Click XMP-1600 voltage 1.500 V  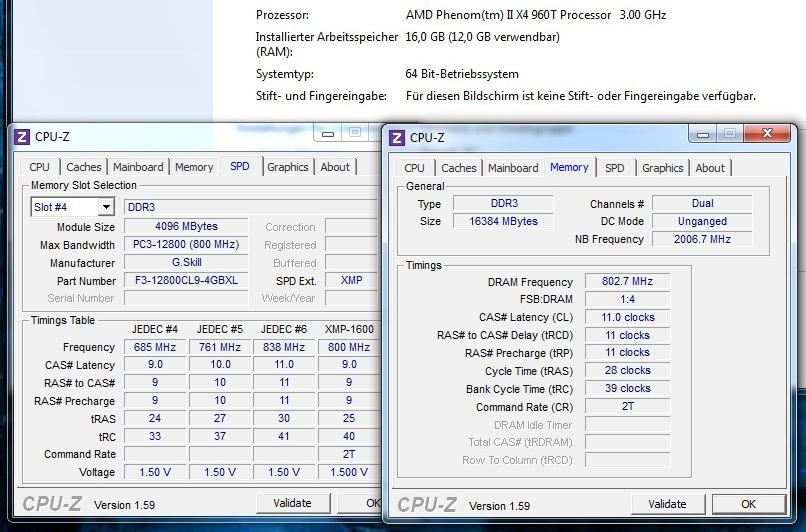click(x=349, y=472)
